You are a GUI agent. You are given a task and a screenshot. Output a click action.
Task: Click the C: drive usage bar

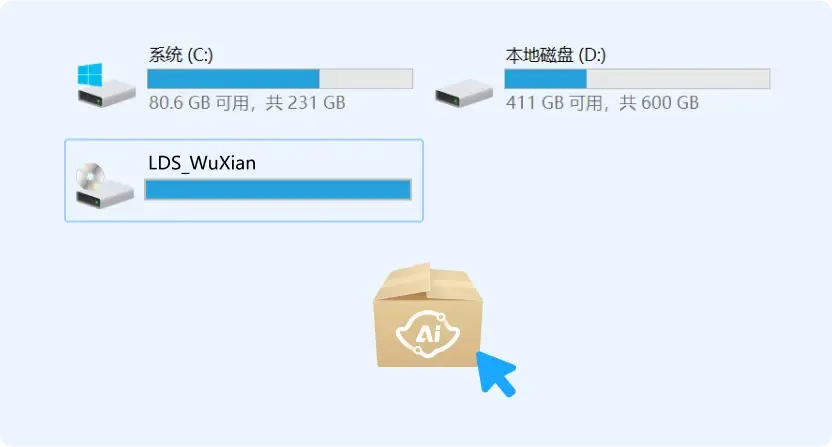pyautogui.click(x=280, y=79)
